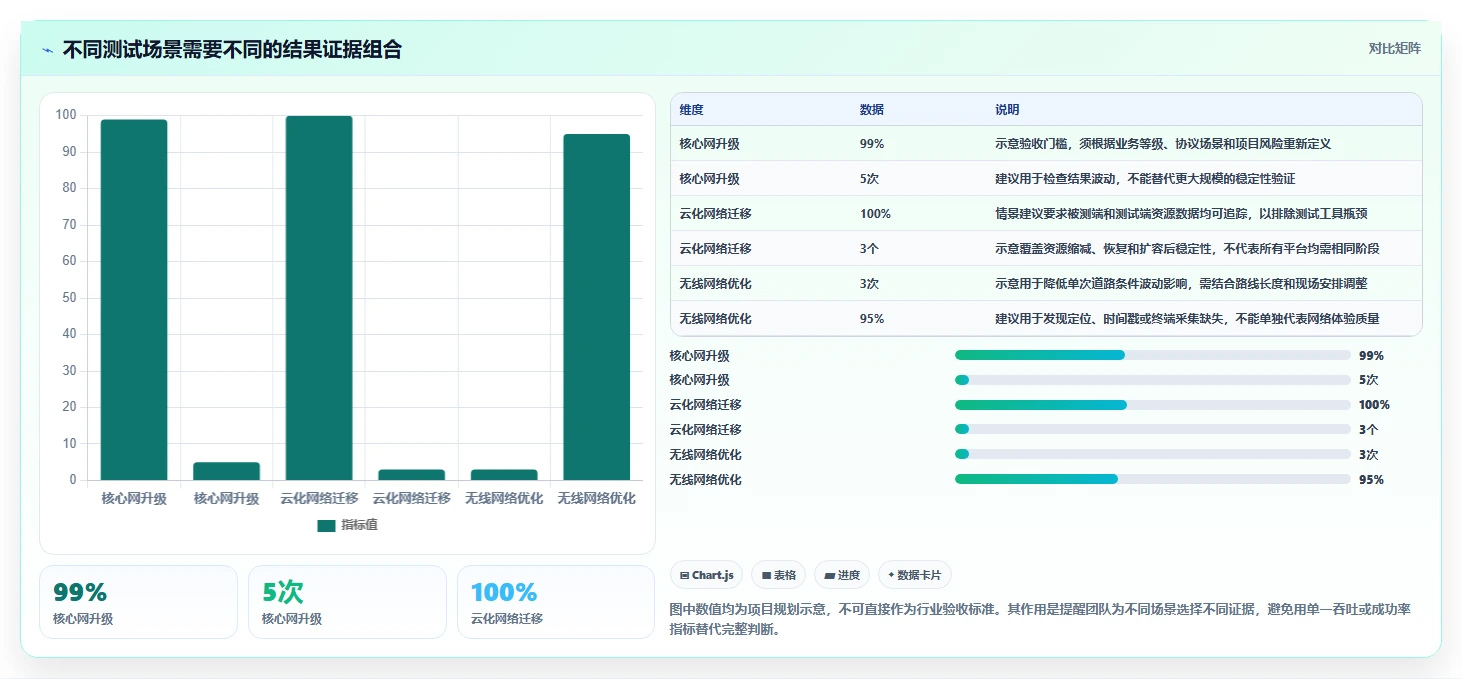Select the tall 无线网络优化 chart bar
The width and height of the screenshot is (1462, 679).
pyautogui.click(x=597, y=307)
